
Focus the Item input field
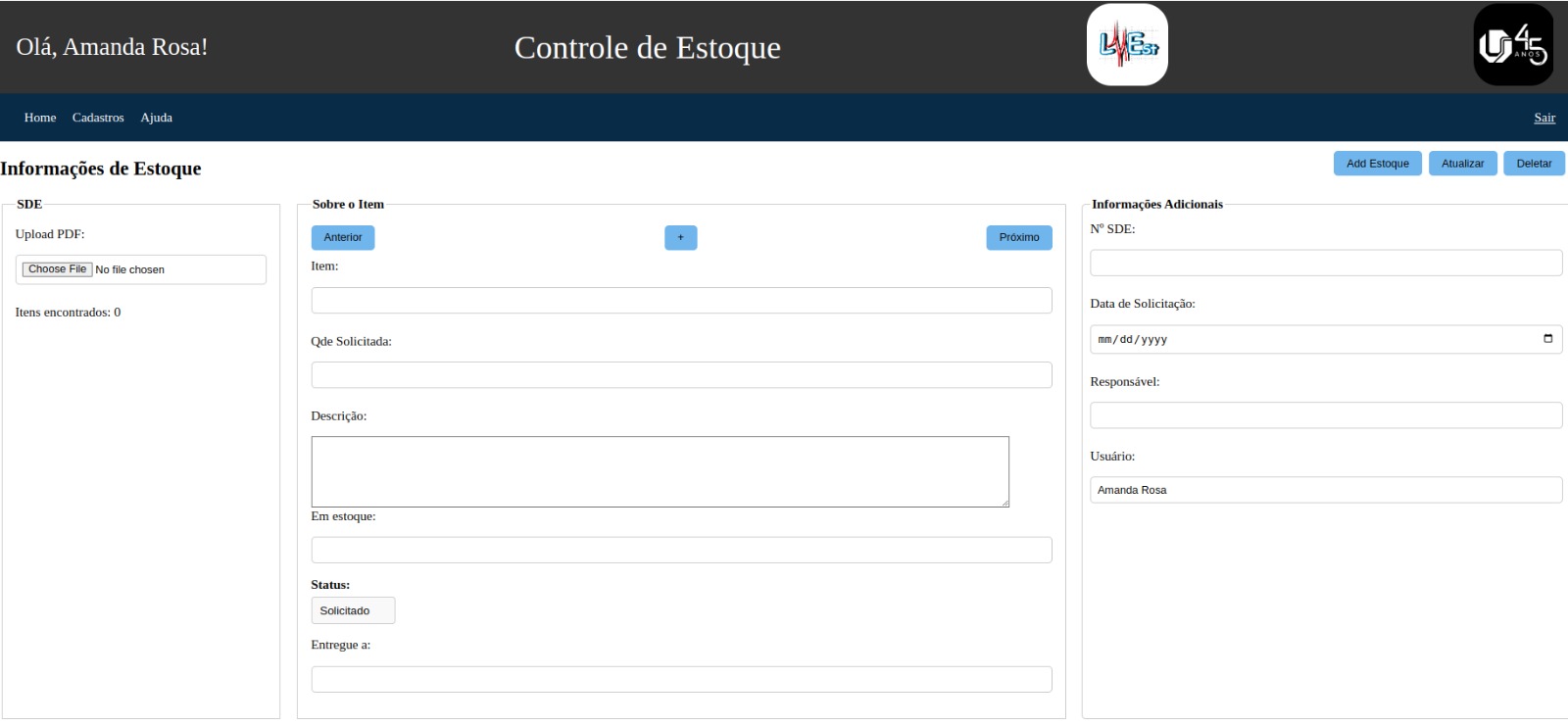[x=681, y=301]
